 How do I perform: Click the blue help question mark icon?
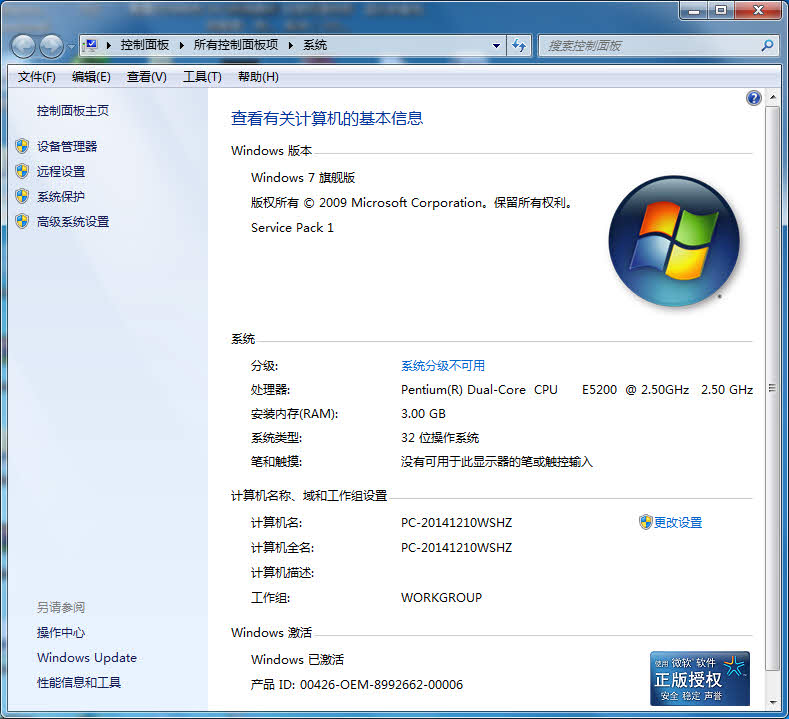[754, 98]
